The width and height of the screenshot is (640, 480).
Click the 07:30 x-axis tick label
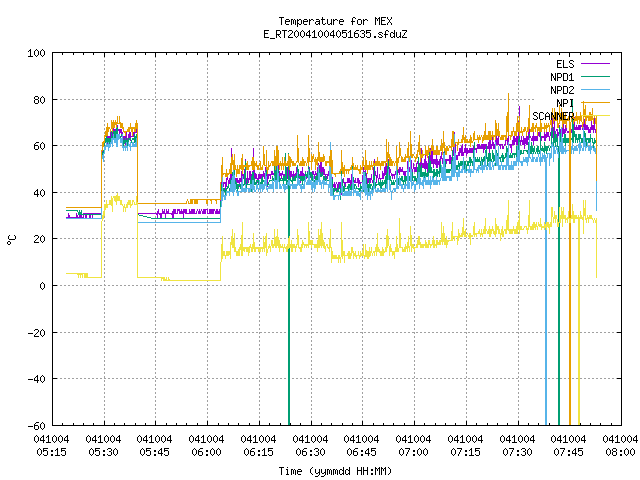pyautogui.click(x=517, y=446)
